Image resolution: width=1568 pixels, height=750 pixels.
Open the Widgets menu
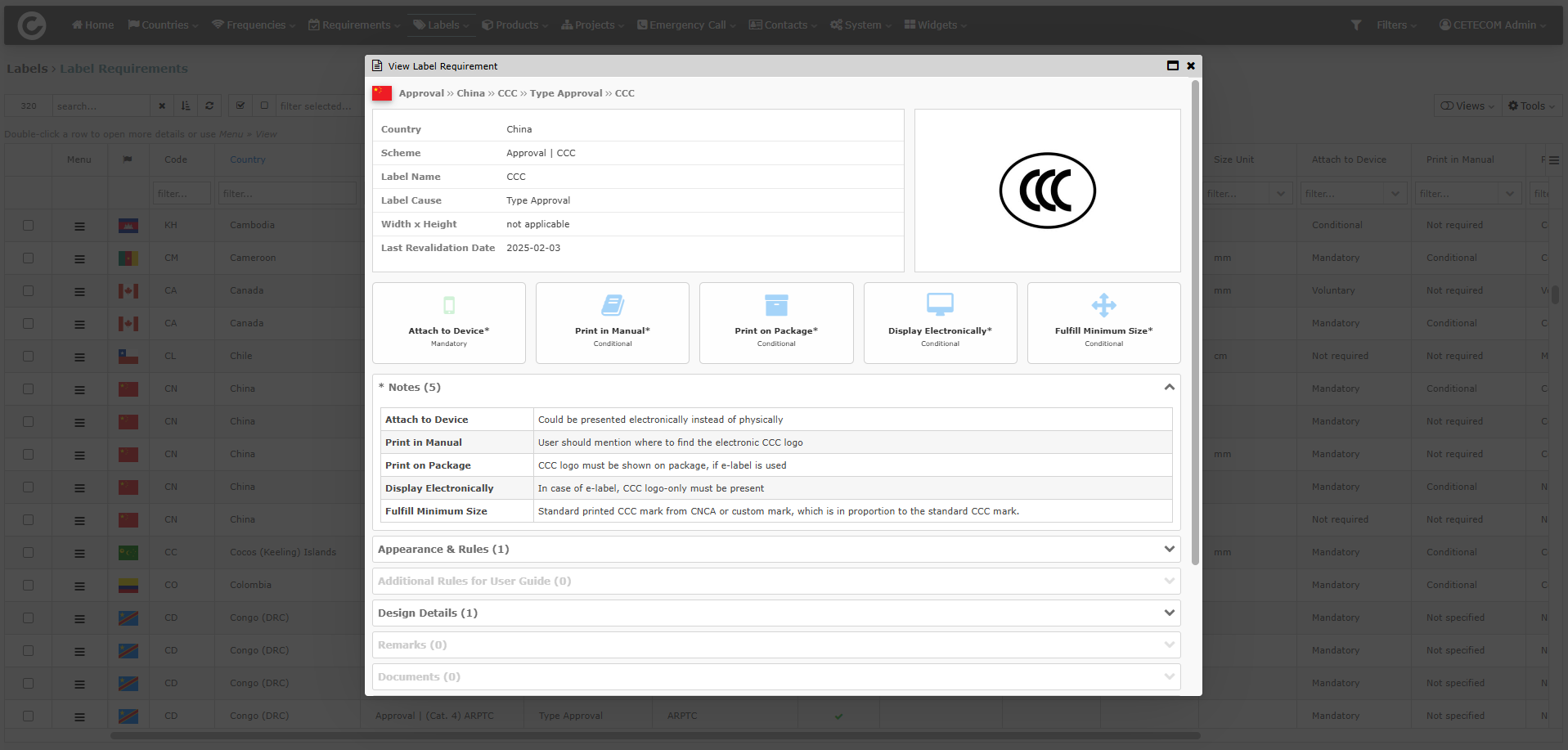(x=935, y=25)
